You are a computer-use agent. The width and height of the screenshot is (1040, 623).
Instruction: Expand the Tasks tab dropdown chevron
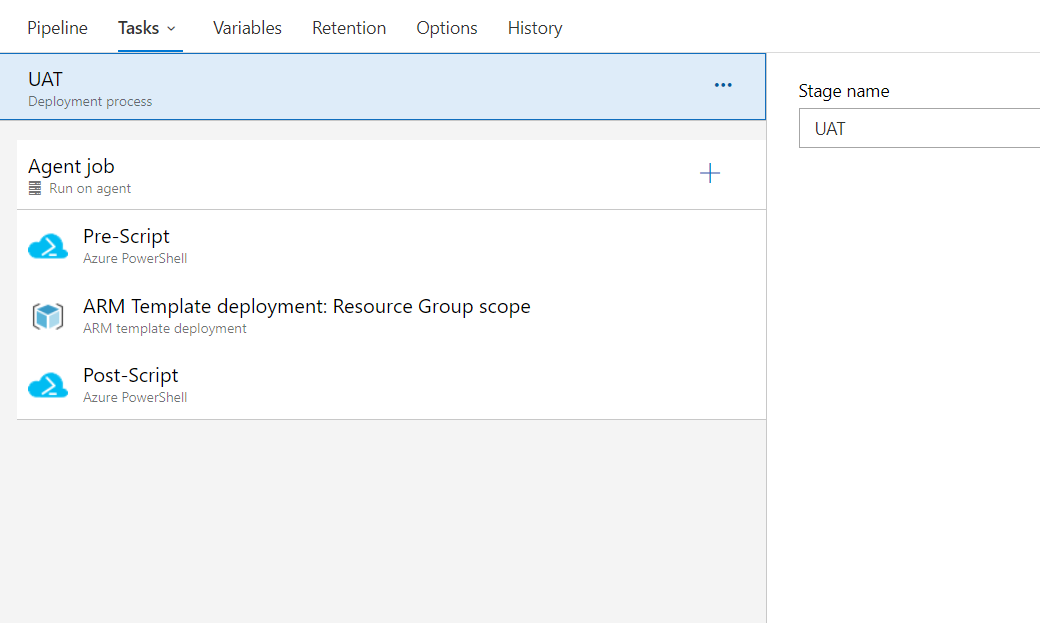click(x=171, y=29)
